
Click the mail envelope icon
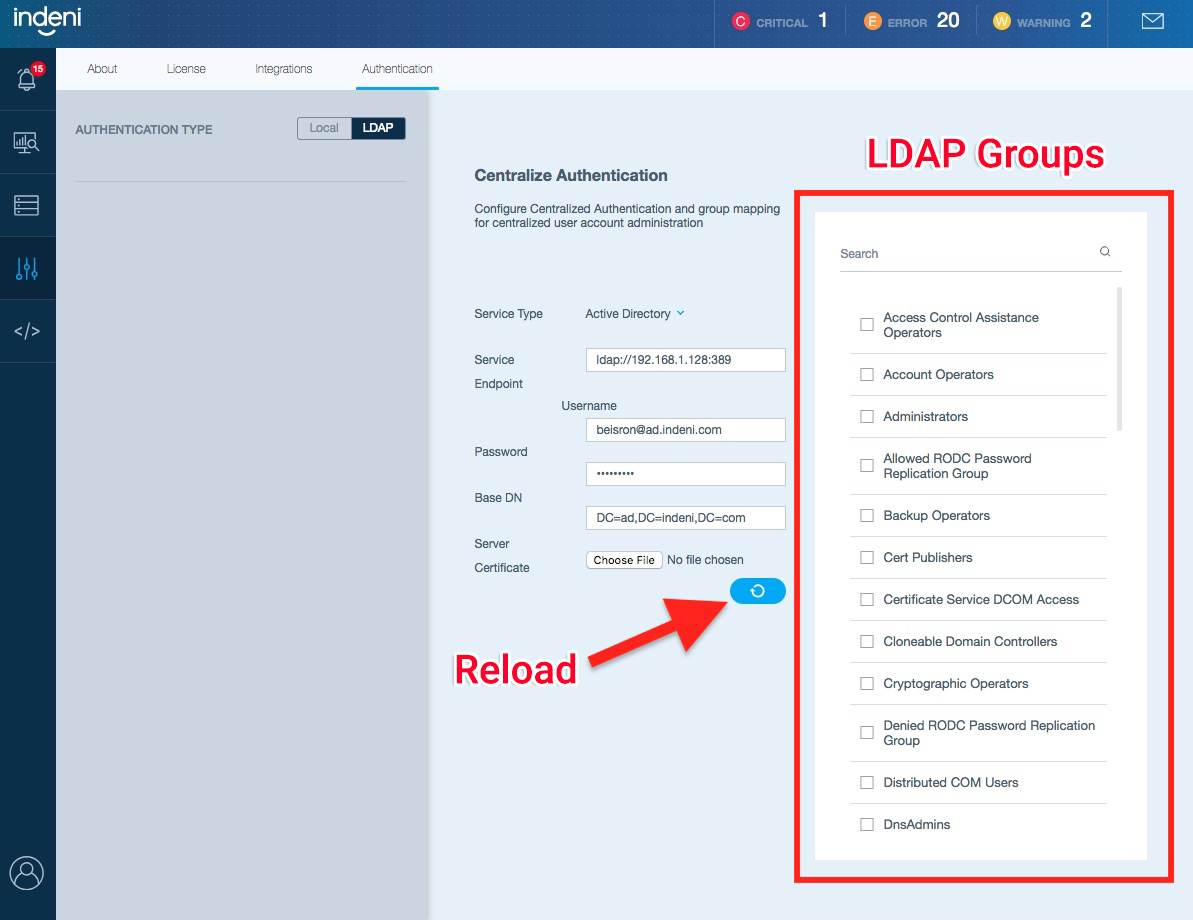click(x=1152, y=21)
